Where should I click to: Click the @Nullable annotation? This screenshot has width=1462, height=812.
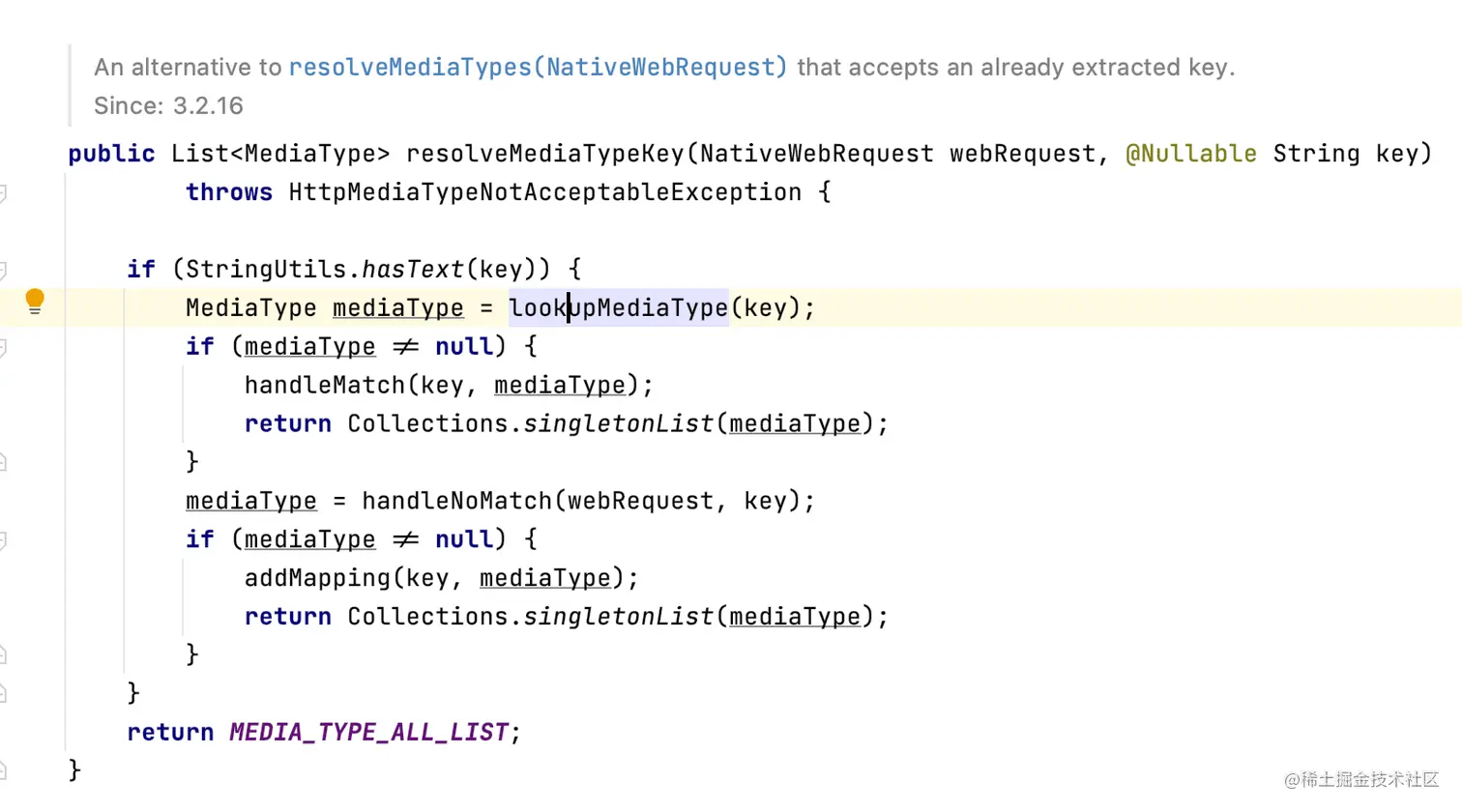coord(1191,154)
